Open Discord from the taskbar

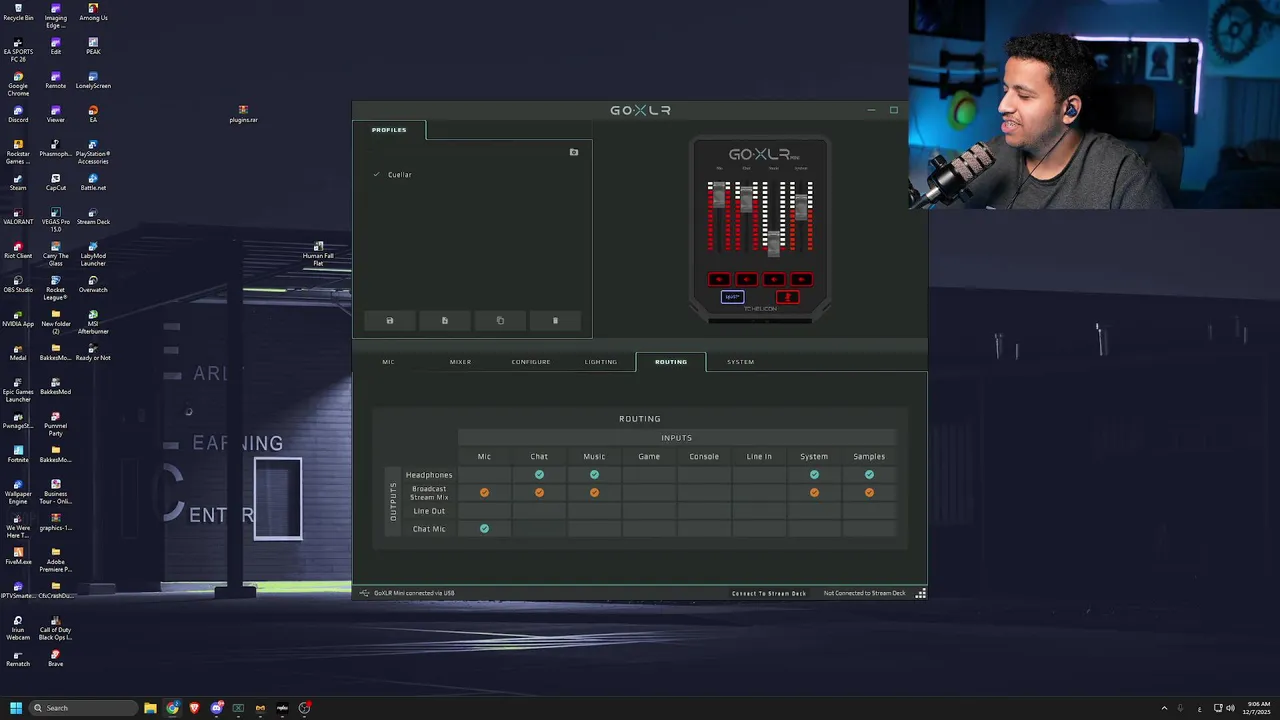pos(216,708)
